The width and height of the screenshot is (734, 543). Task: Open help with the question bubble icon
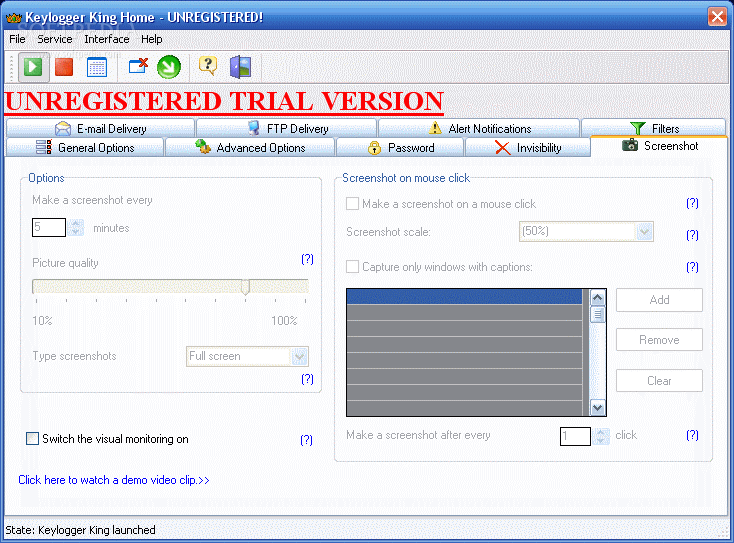point(208,66)
